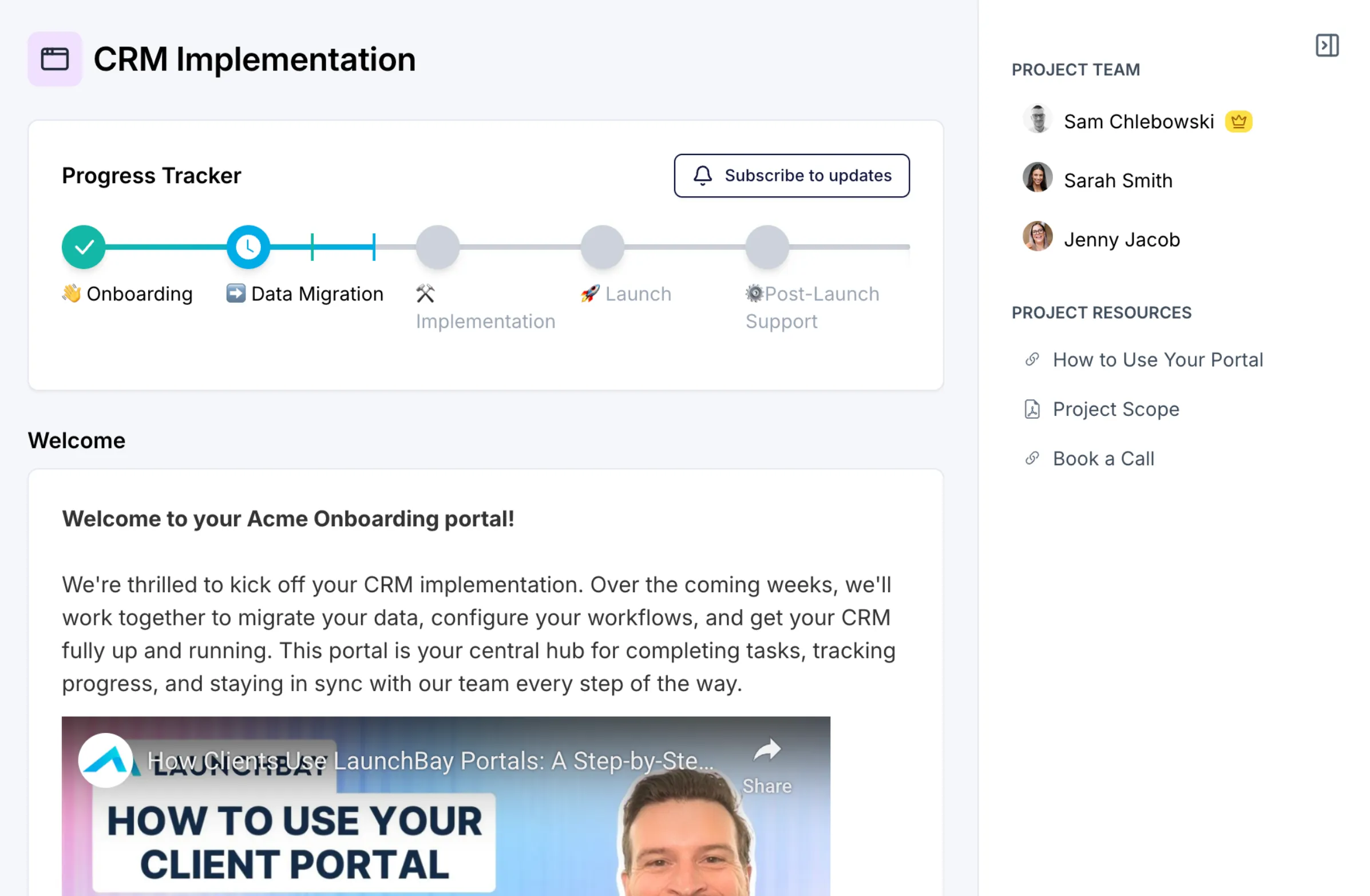Open the How to Use Your Portal link
This screenshot has width=1370, height=896.
click(1157, 360)
